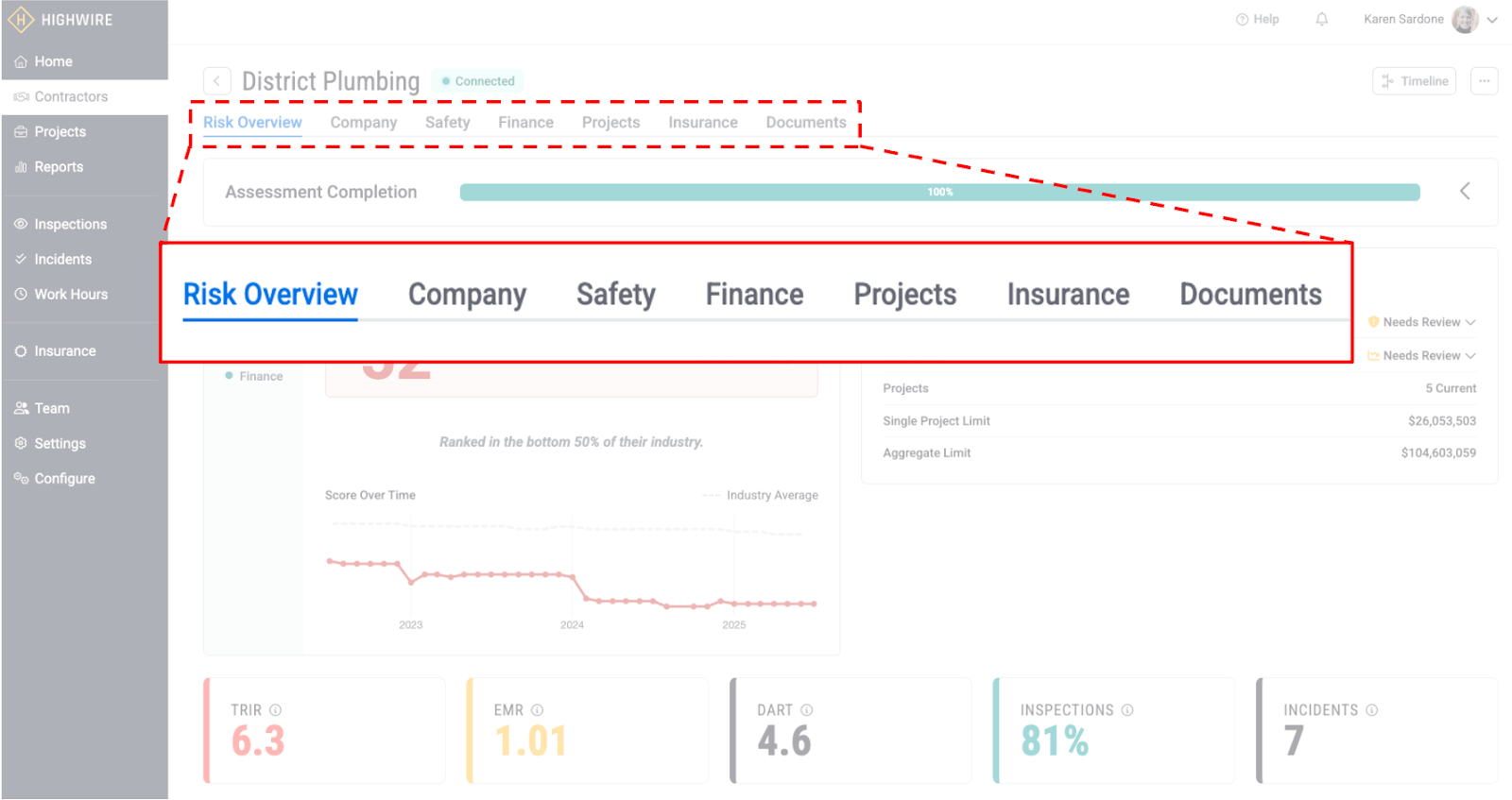
Task: Click the notification bell icon
Action: (1322, 19)
